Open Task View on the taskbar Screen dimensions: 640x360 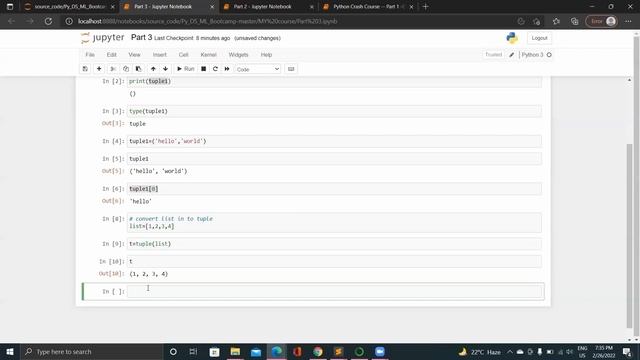tap(193, 351)
